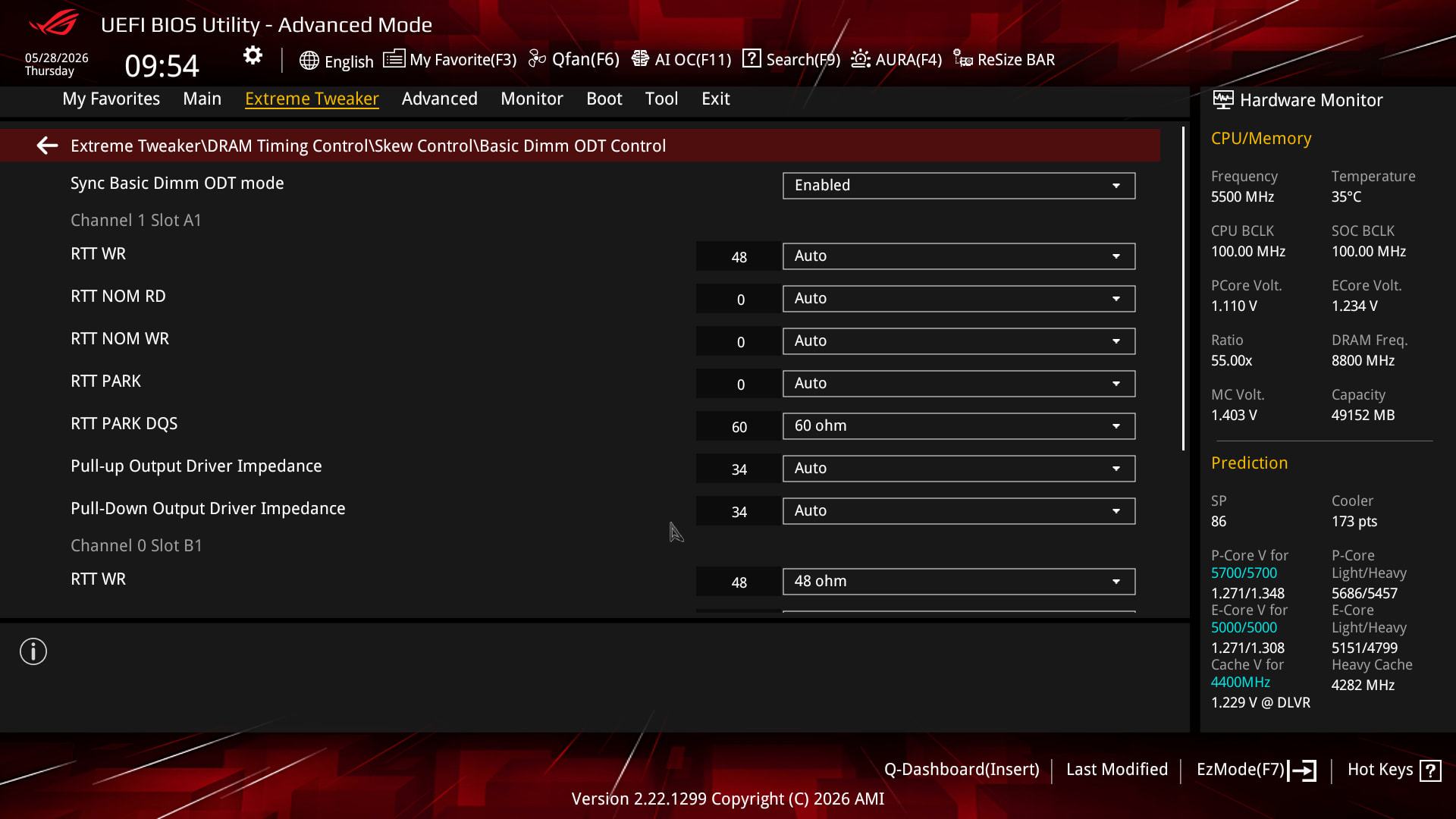Click the settings list scrollbar

[x=1183, y=289]
